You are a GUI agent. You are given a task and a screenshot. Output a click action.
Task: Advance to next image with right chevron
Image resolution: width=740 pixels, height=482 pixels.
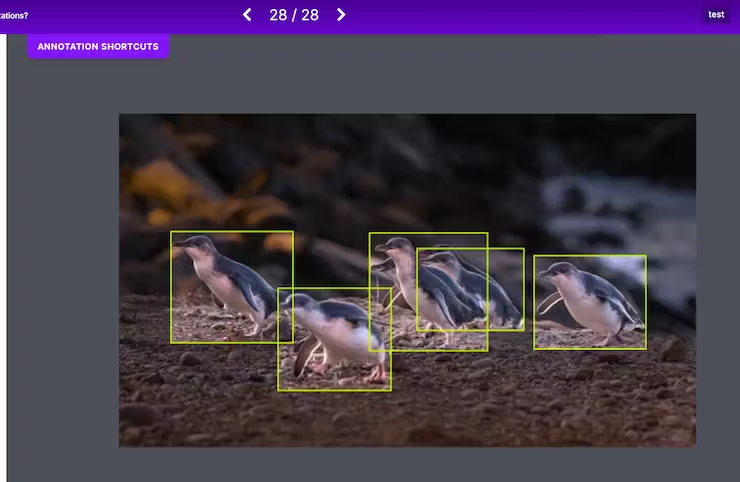[341, 15]
